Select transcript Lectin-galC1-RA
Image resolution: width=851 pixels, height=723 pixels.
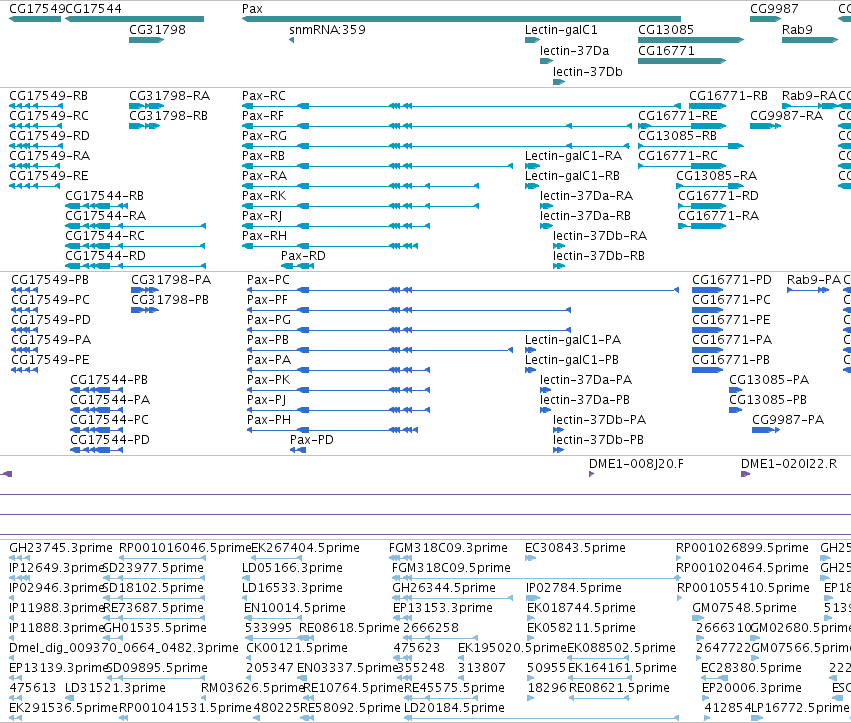[x=573, y=156]
